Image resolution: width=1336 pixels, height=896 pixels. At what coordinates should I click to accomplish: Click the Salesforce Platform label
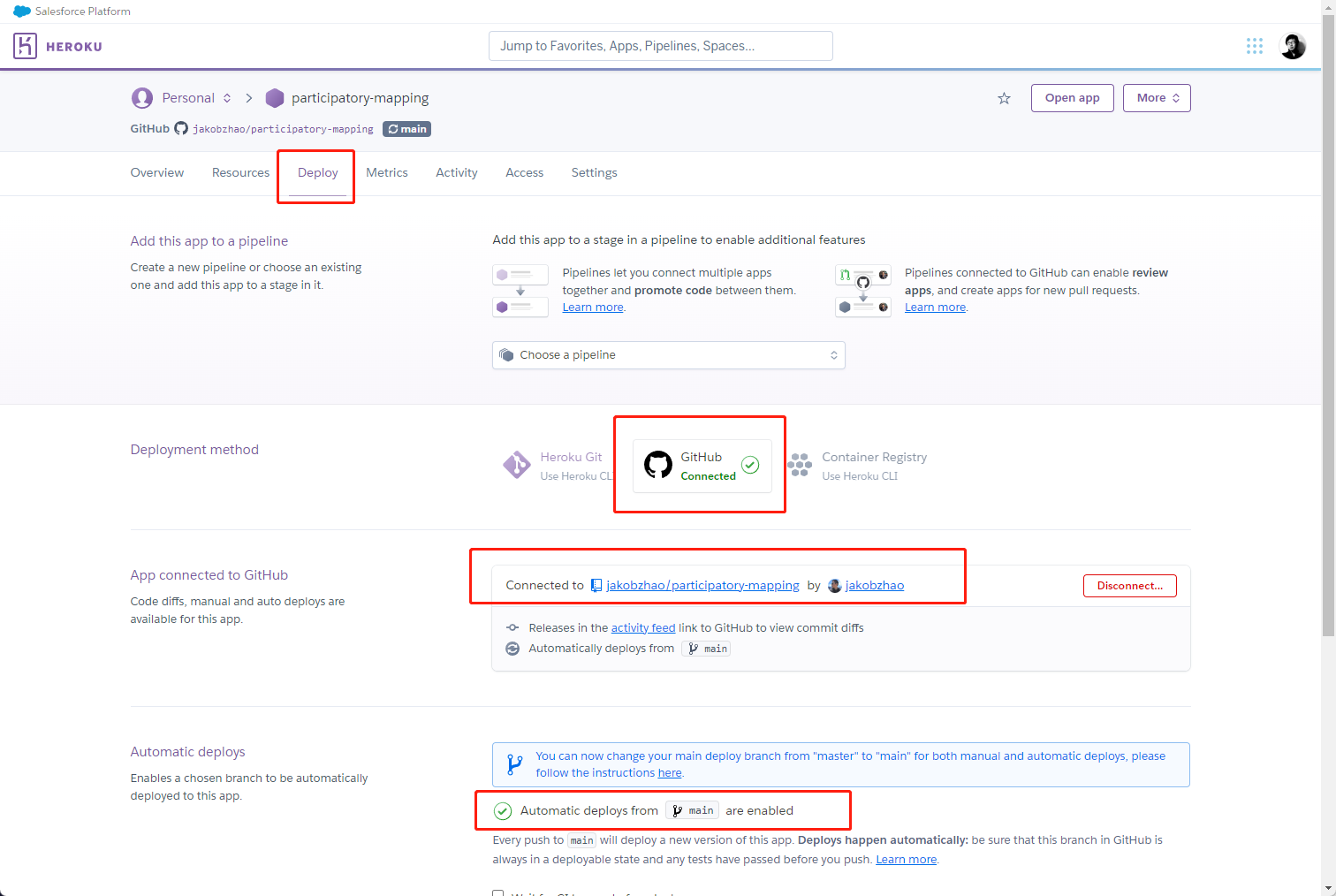(83, 11)
